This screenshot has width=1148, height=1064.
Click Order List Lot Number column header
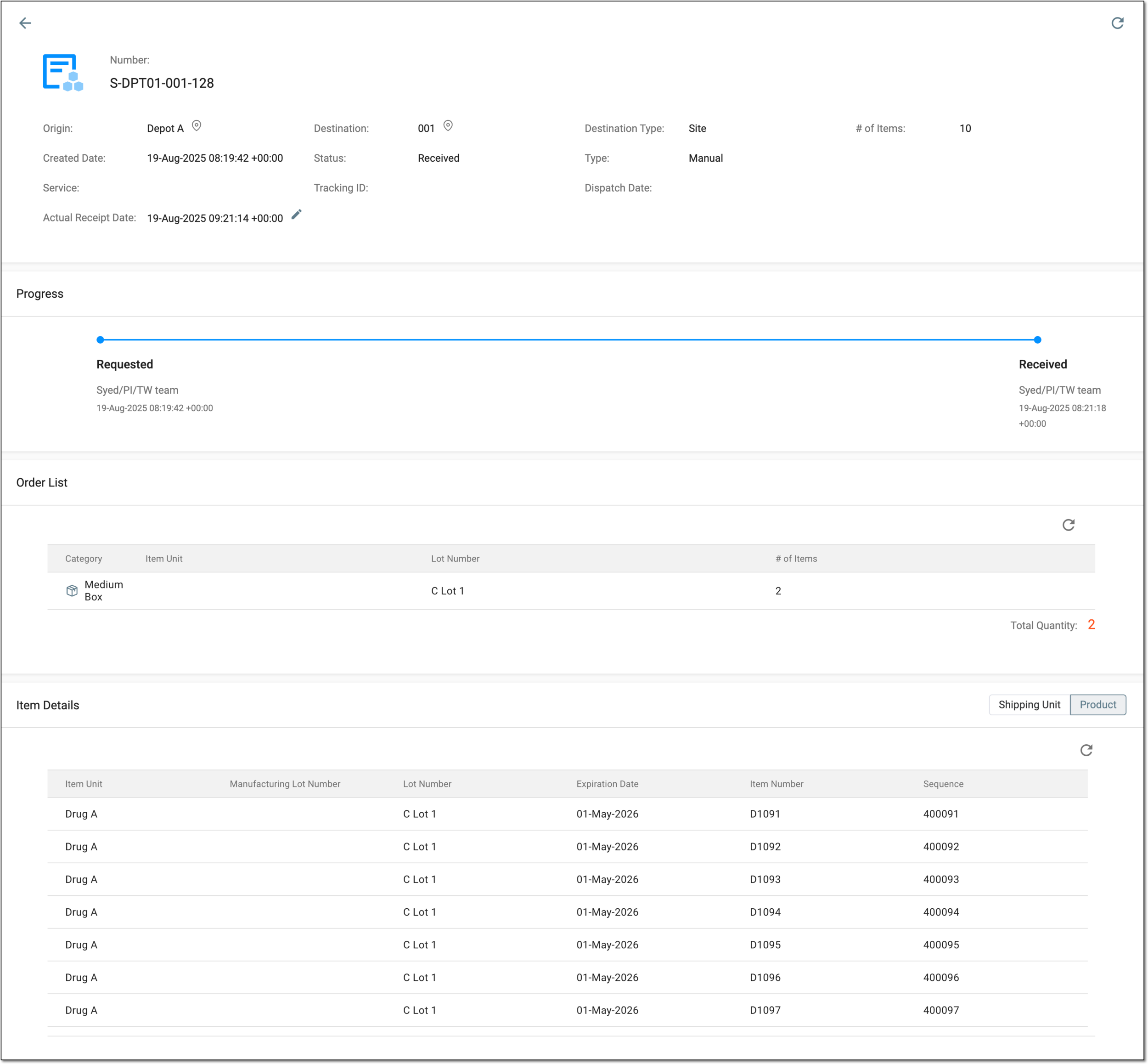(455, 559)
